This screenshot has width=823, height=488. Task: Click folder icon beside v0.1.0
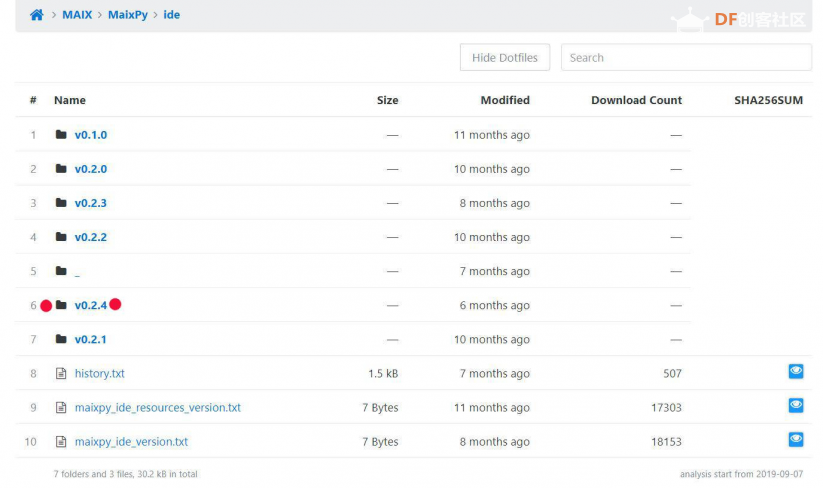pos(61,134)
